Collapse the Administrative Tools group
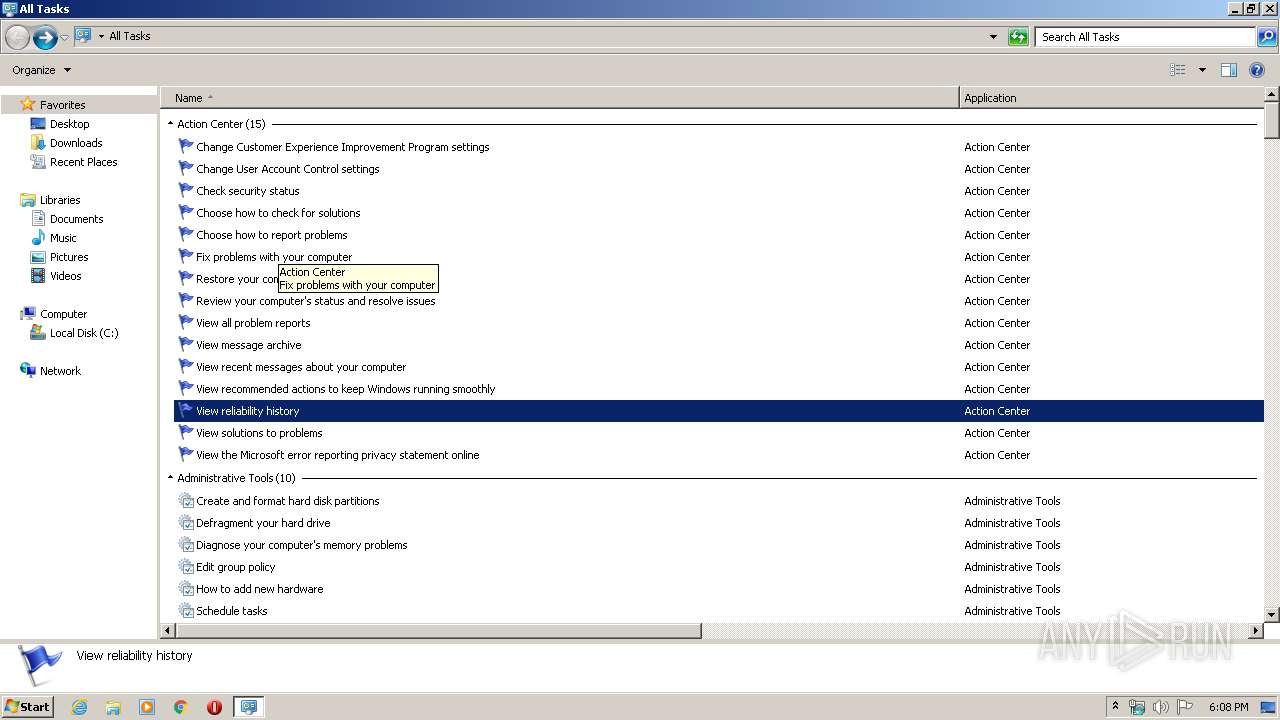Image resolution: width=1280 pixels, height=720 pixels. (170, 478)
